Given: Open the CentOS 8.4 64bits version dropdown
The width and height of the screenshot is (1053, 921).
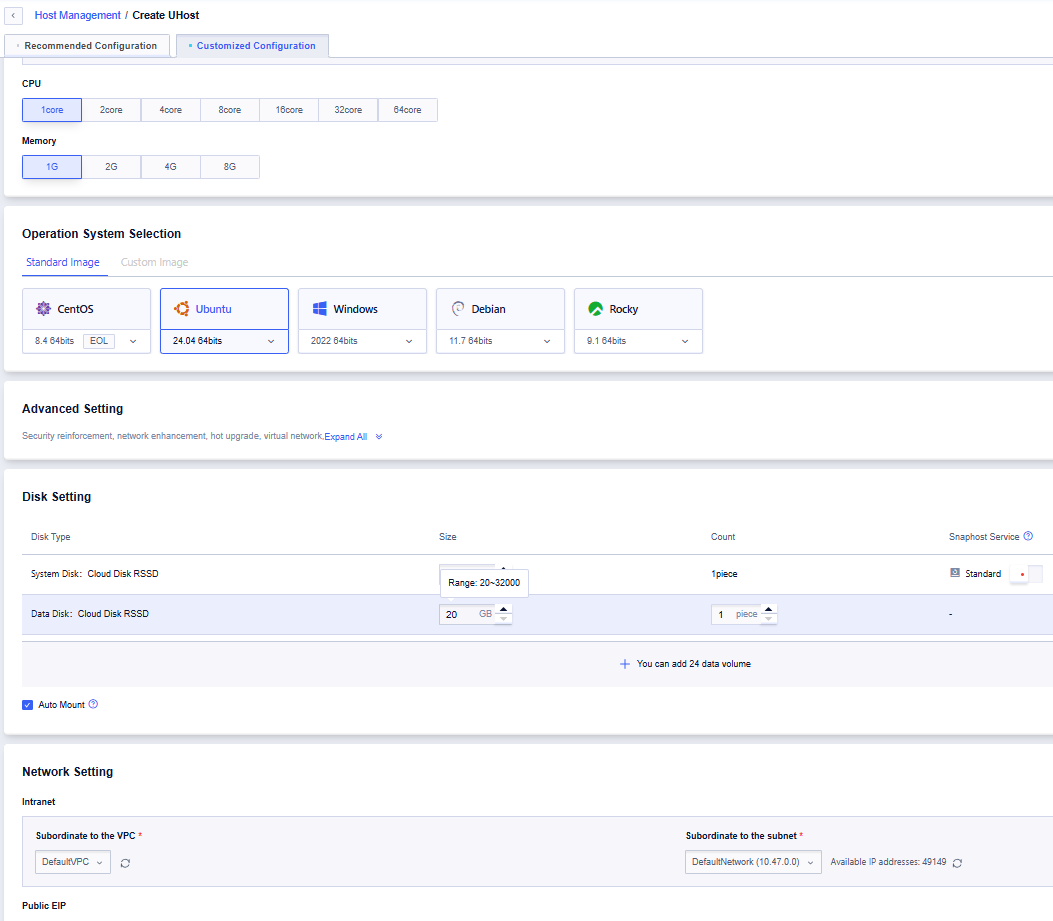Looking at the screenshot, I should (87, 341).
